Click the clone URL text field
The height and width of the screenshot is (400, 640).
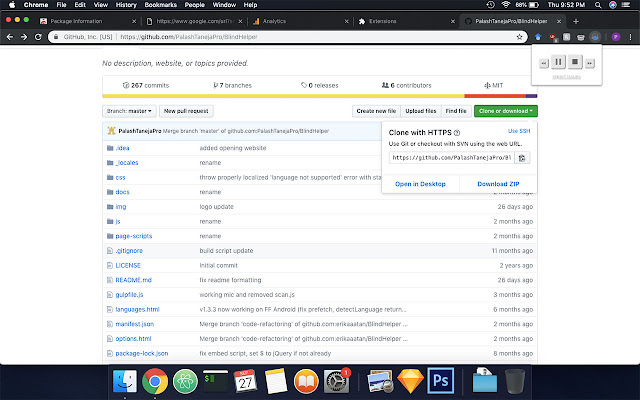pos(452,158)
